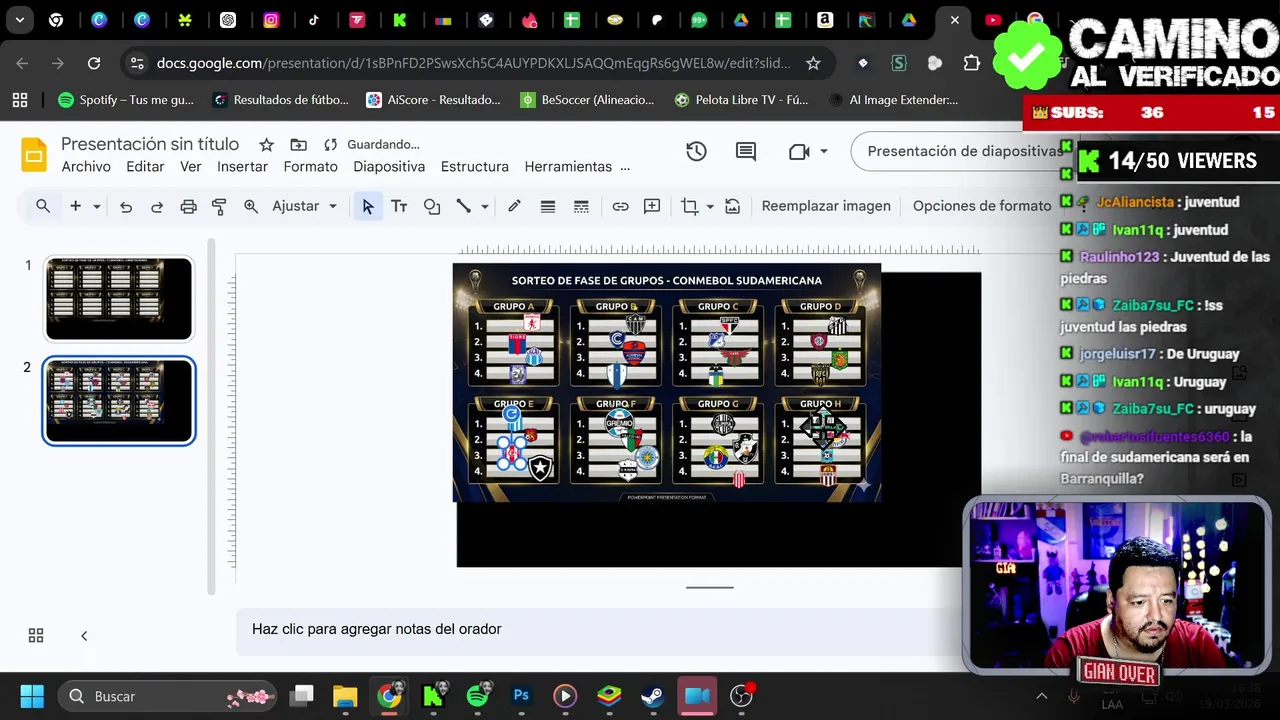Select the cursor selection tool
This screenshot has height=720, width=1280.
(x=368, y=206)
